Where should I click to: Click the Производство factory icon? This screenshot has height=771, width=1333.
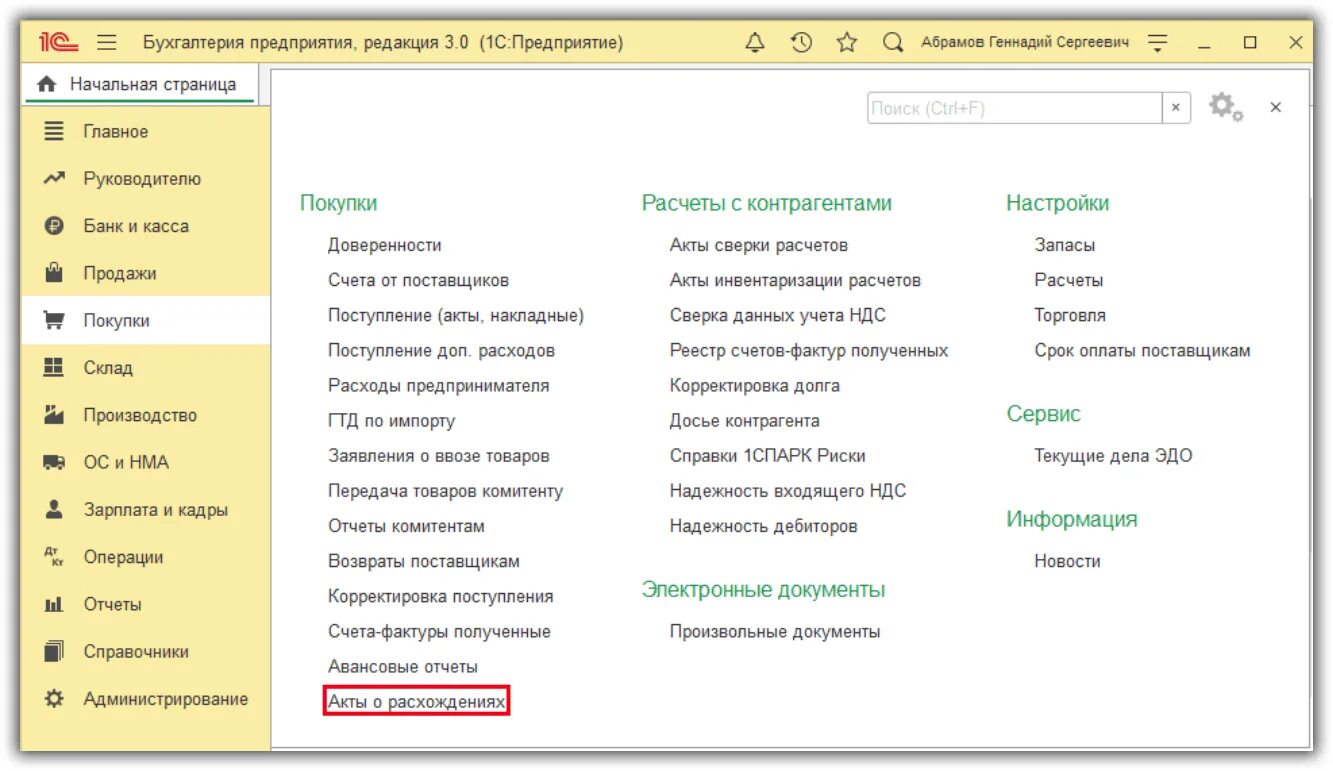point(54,414)
